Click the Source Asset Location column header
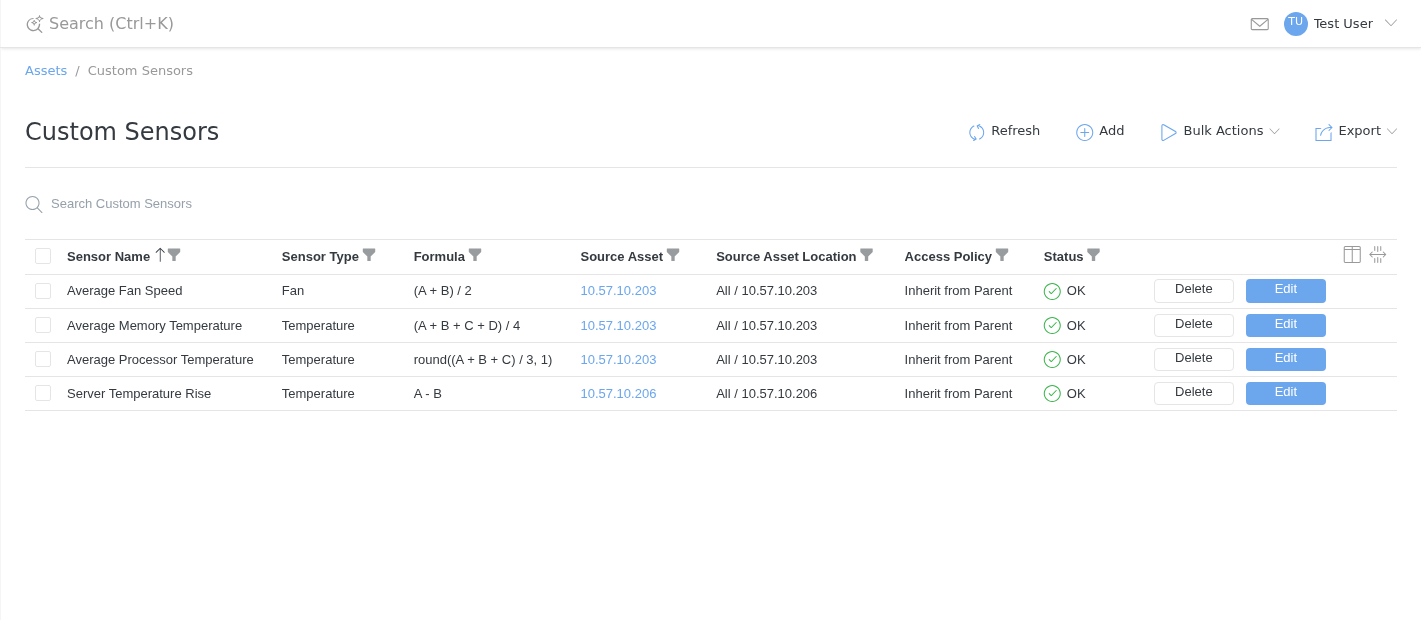The height and width of the screenshot is (620, 1421). pyautogui.click(x=786, y=257)
